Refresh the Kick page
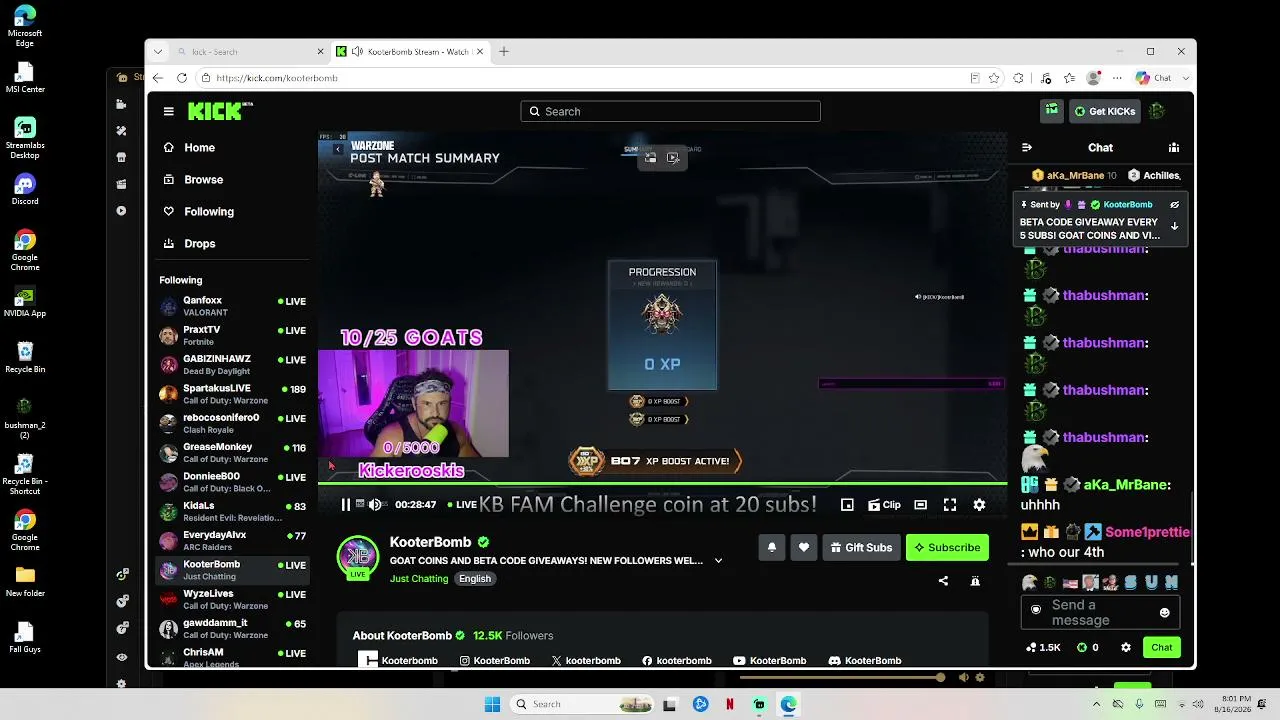Viewport: 1280px width, 720px height. 182,78
